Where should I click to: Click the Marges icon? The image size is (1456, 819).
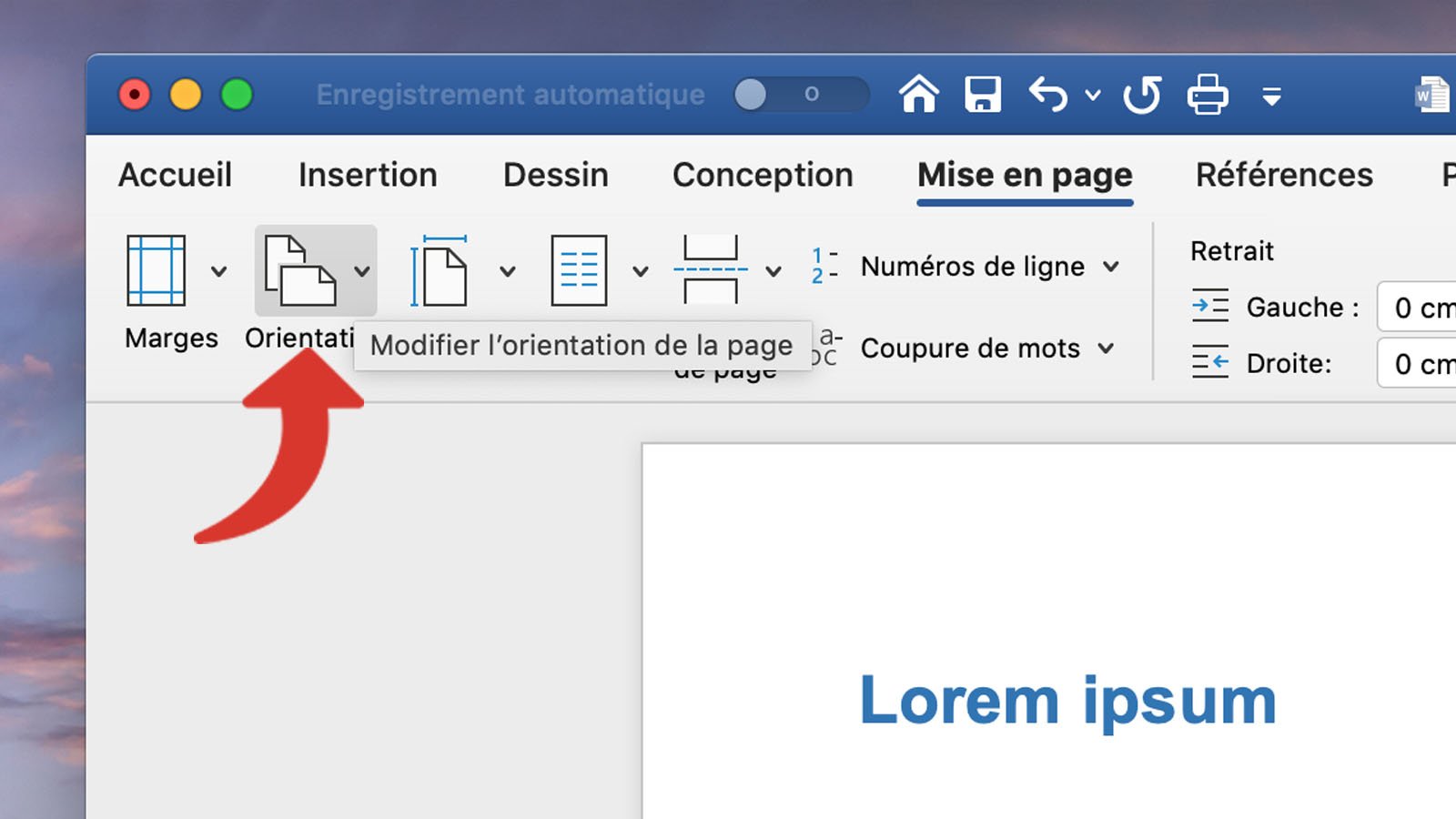(x=157, y=270)
